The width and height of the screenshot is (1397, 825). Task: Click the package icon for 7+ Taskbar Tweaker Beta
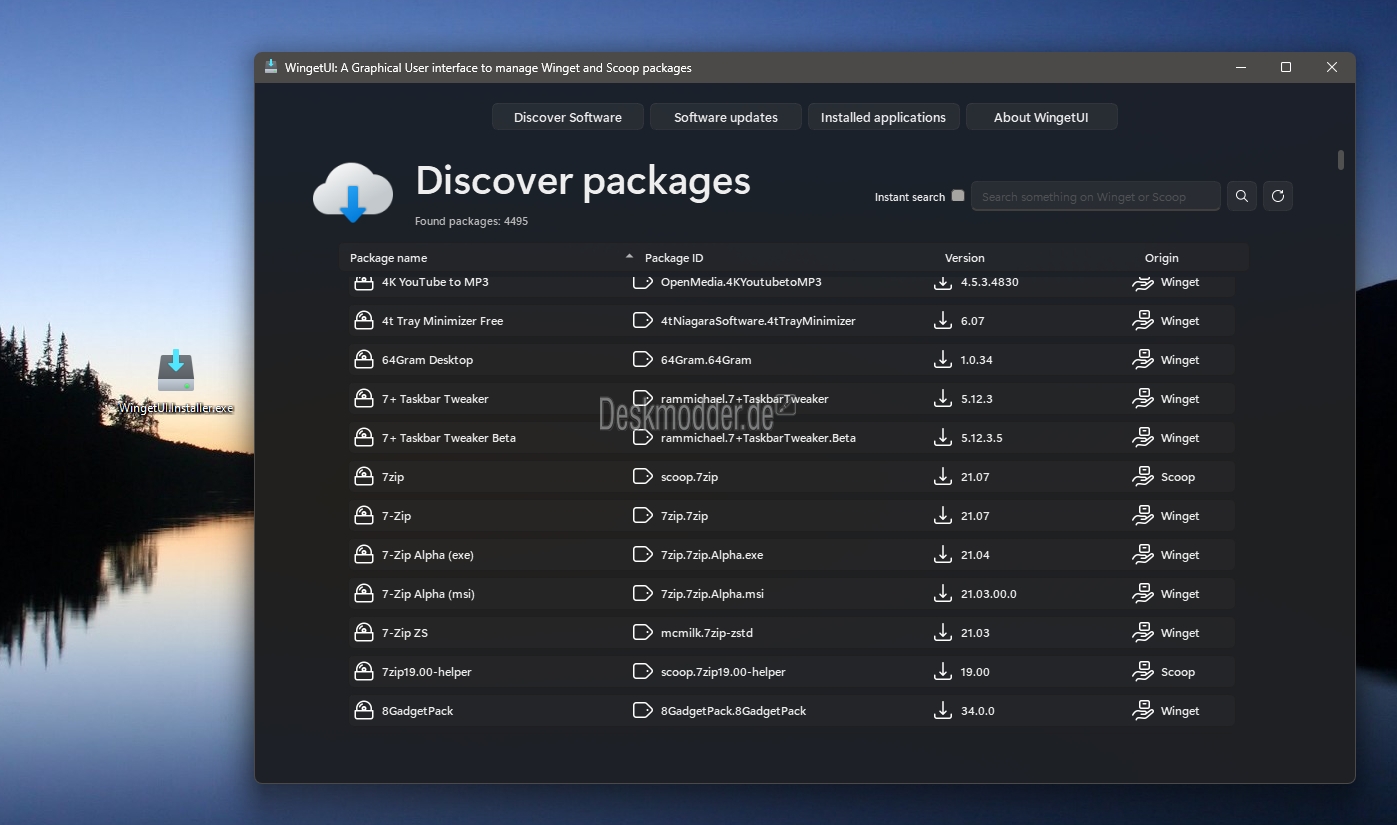click(x=364, y=437)
